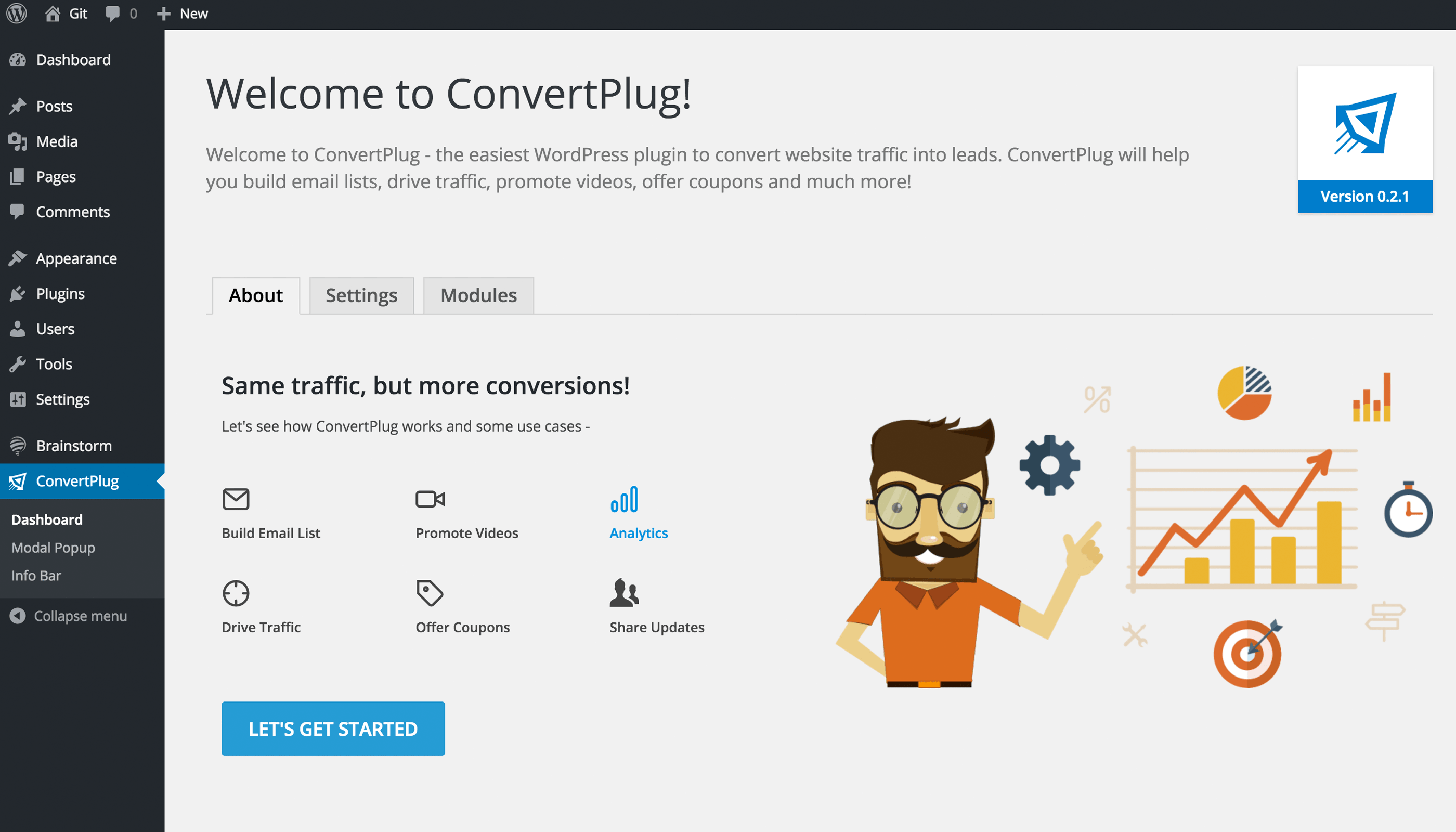This screenshot has height=832, width=1456.
Task: Open Info Bar submenu link
Action: coord(36,576)
